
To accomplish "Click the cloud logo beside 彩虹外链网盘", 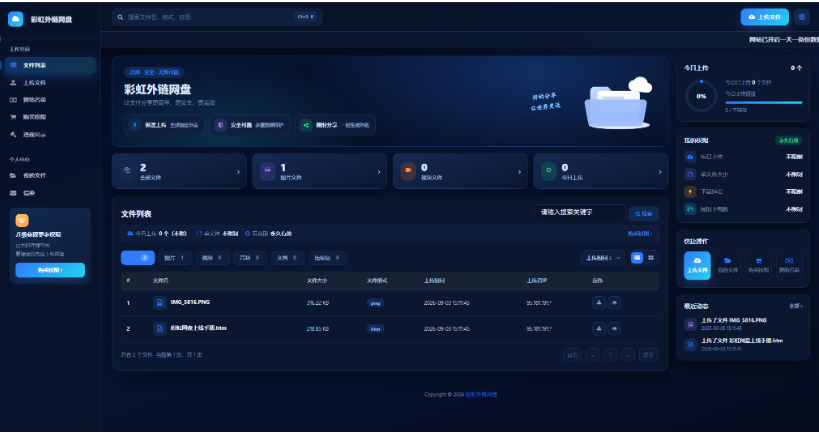I will point(16,19).
